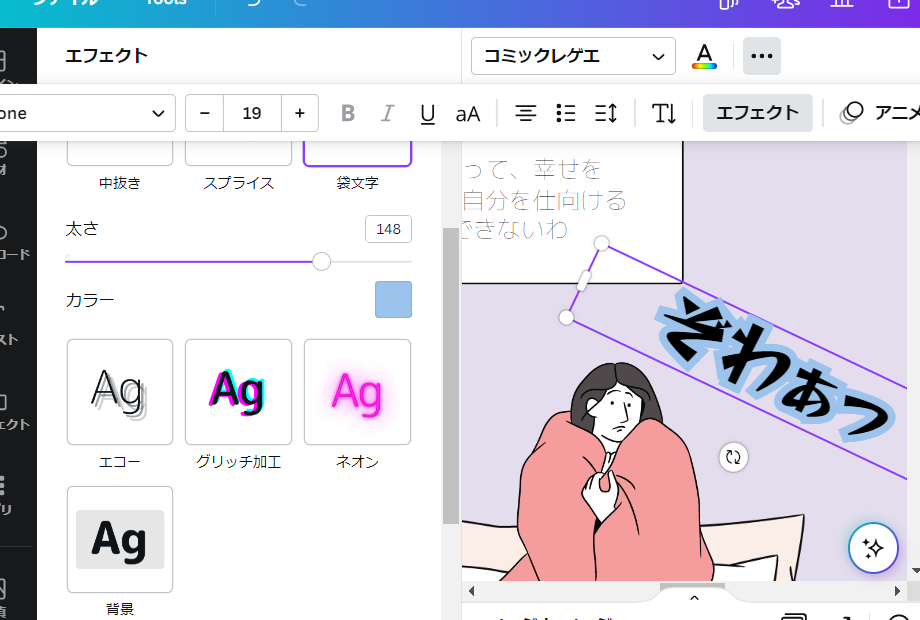920x620 pixels.
Task: Open the テキスト sidebar tab
Action: tap(9, 326)
